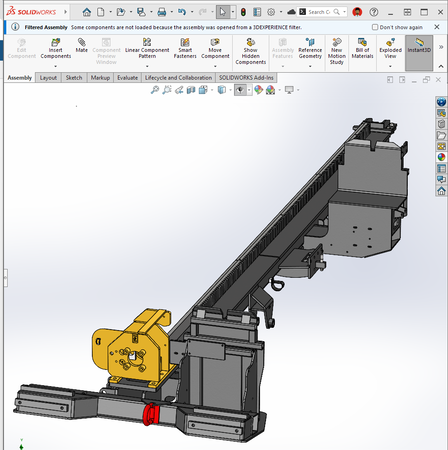
Task: Create an Exploded View
Action: [x=390, y=48]
